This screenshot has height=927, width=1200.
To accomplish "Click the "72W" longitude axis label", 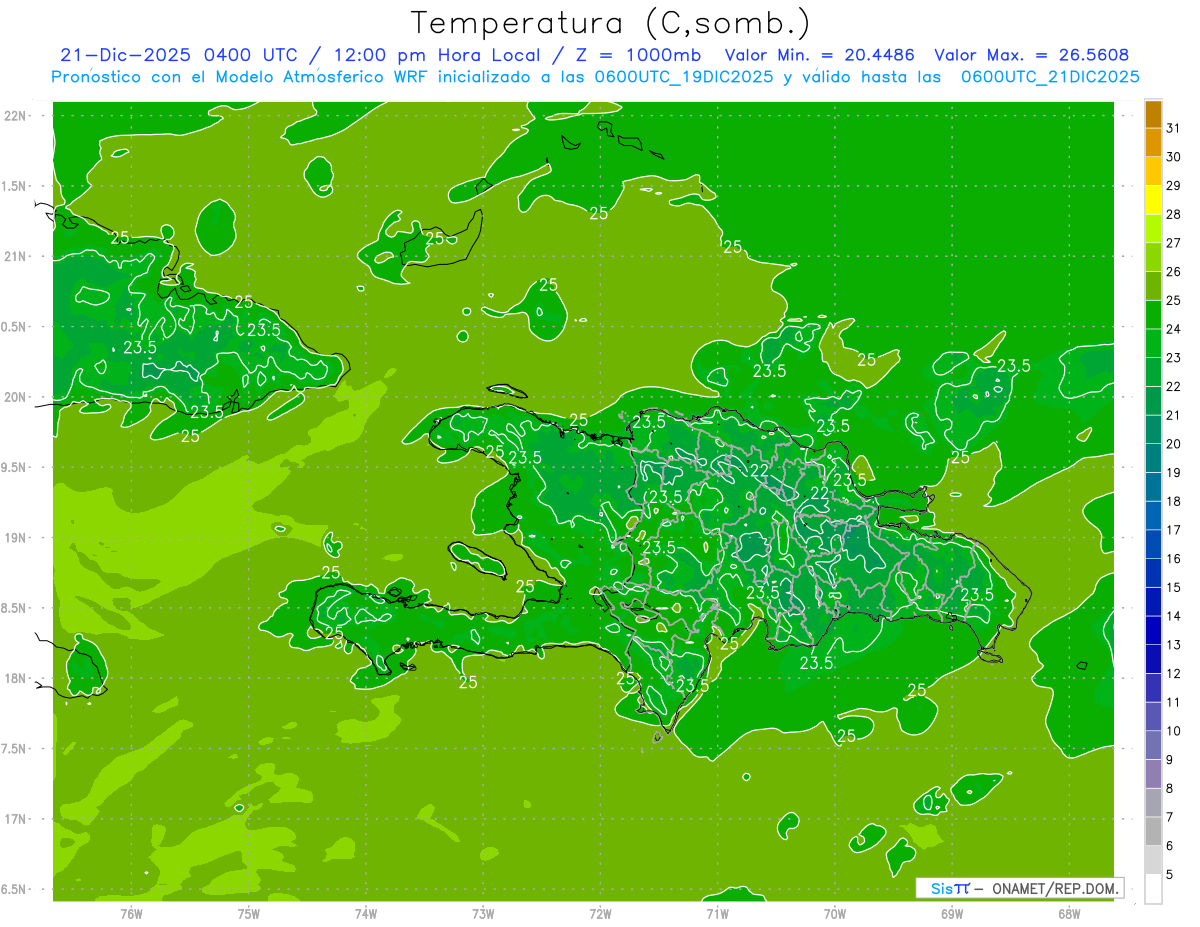I will pyautogui.click(x=600, y=914).
